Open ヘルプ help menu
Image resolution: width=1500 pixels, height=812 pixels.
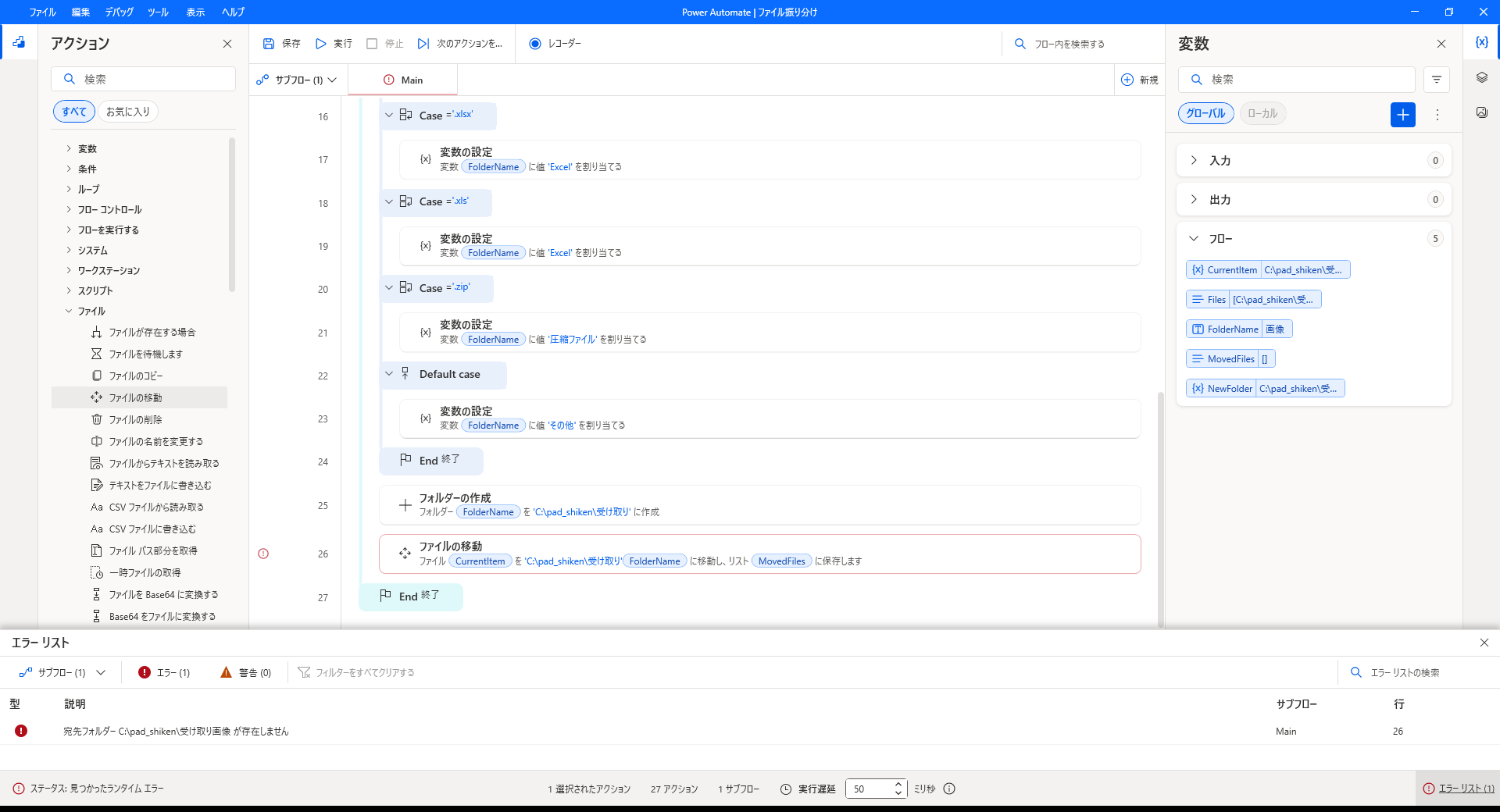point(233,12)
